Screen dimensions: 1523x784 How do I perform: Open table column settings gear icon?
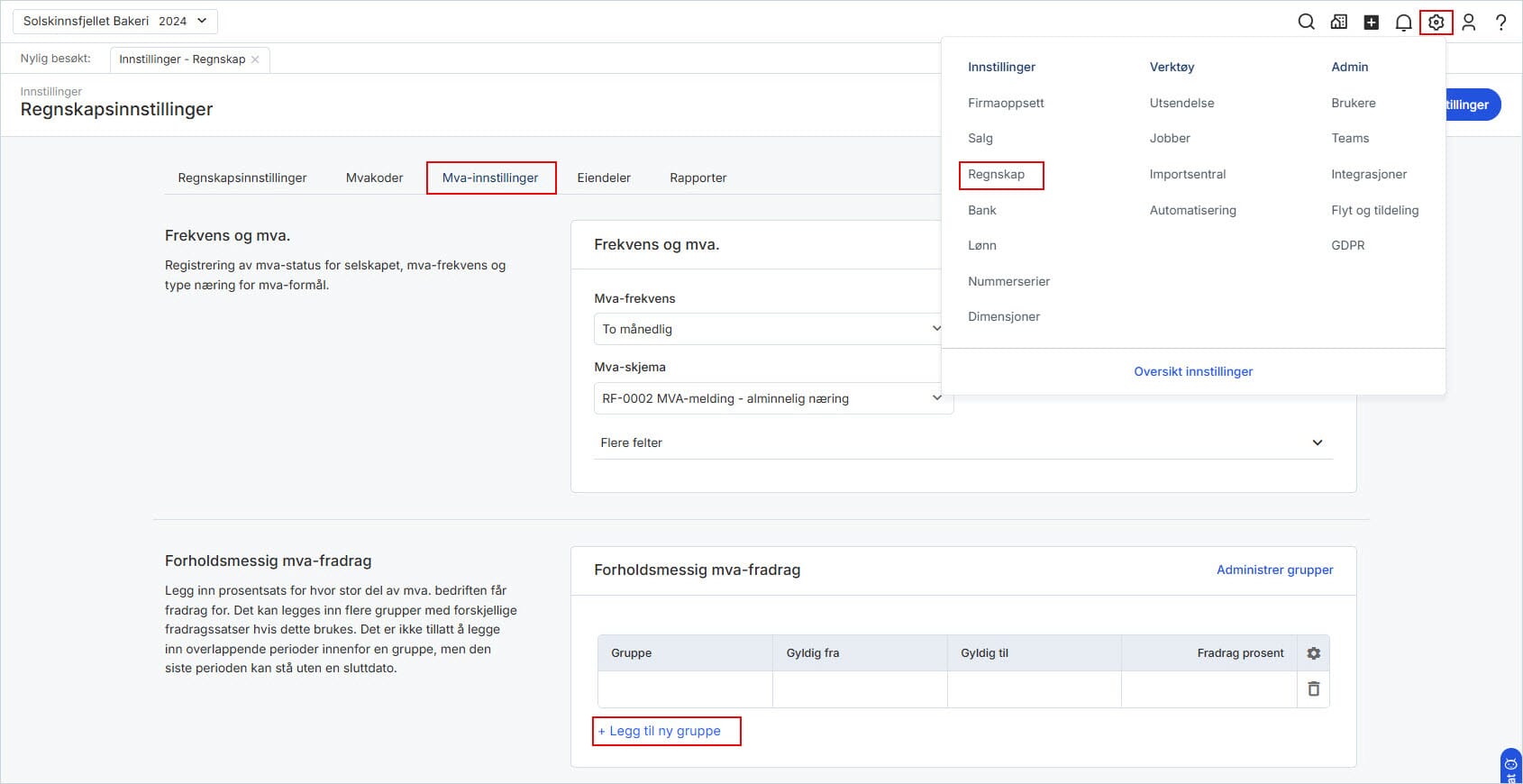(1313, 653)
